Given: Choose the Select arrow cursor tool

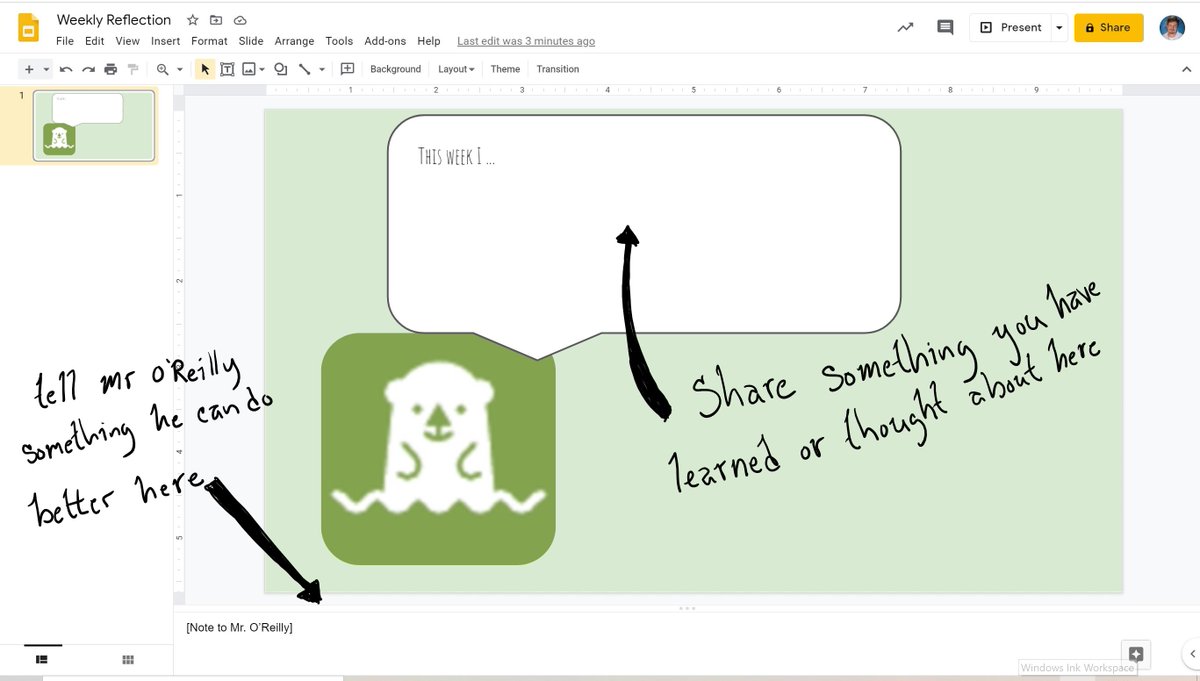Looking at the screenshot, I should tap(205, 69).
